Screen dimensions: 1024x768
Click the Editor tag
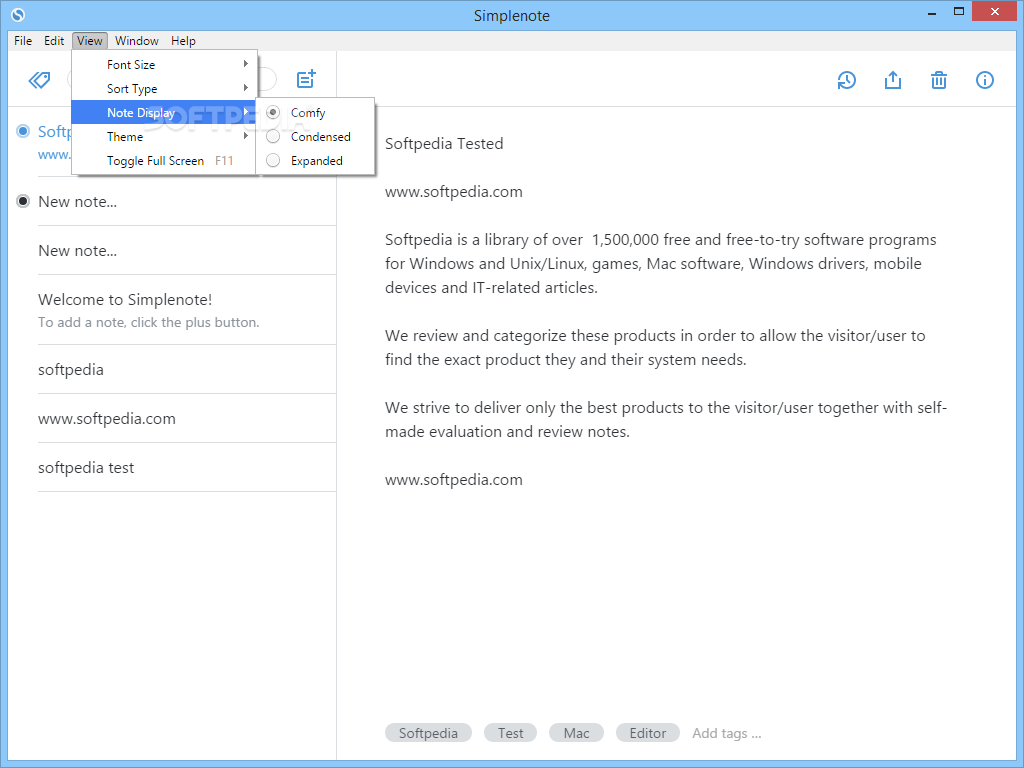coord(648,733)
